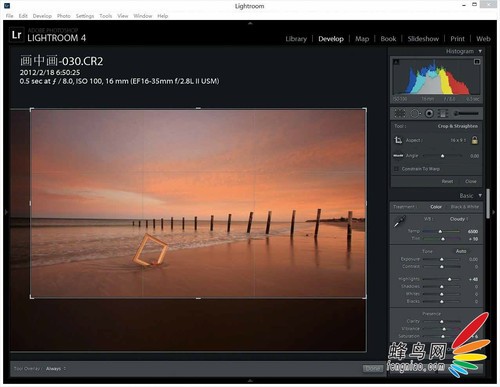Show the bottom filmstrip panel arrow
500x387 pixels.
pyautogui.click(x=250, y=380)
